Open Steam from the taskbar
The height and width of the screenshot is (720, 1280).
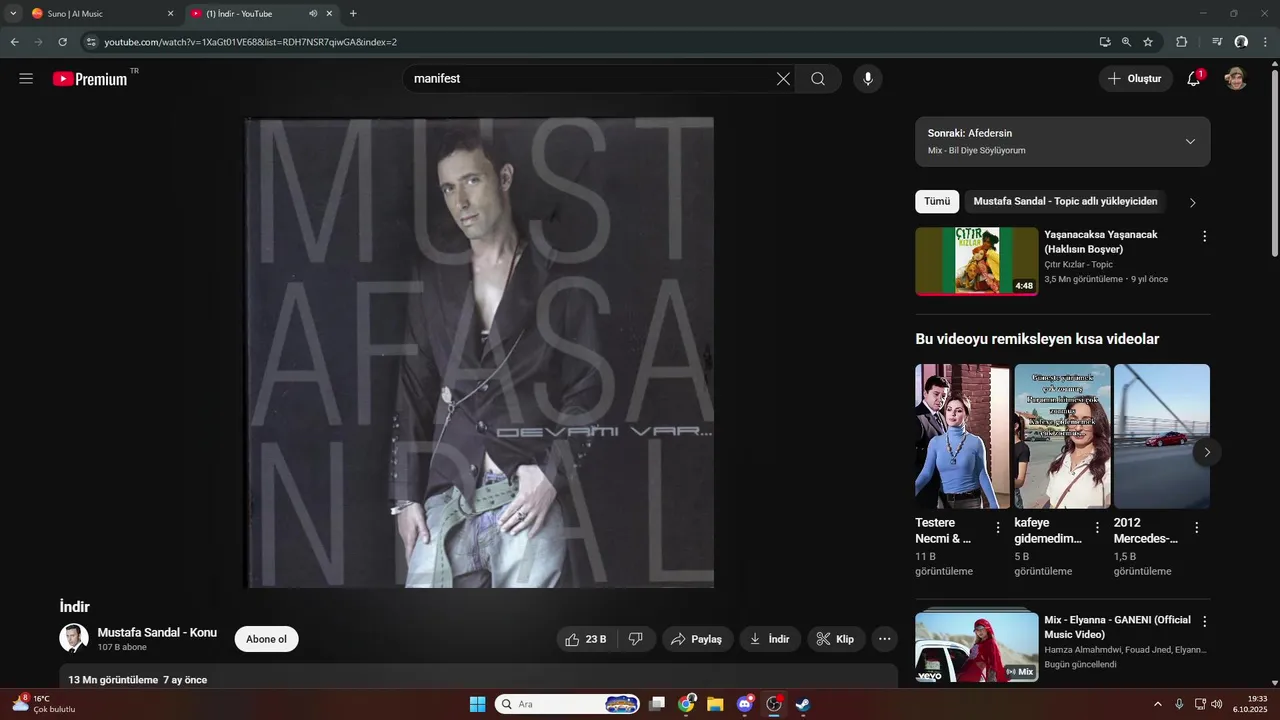point(802,704)
